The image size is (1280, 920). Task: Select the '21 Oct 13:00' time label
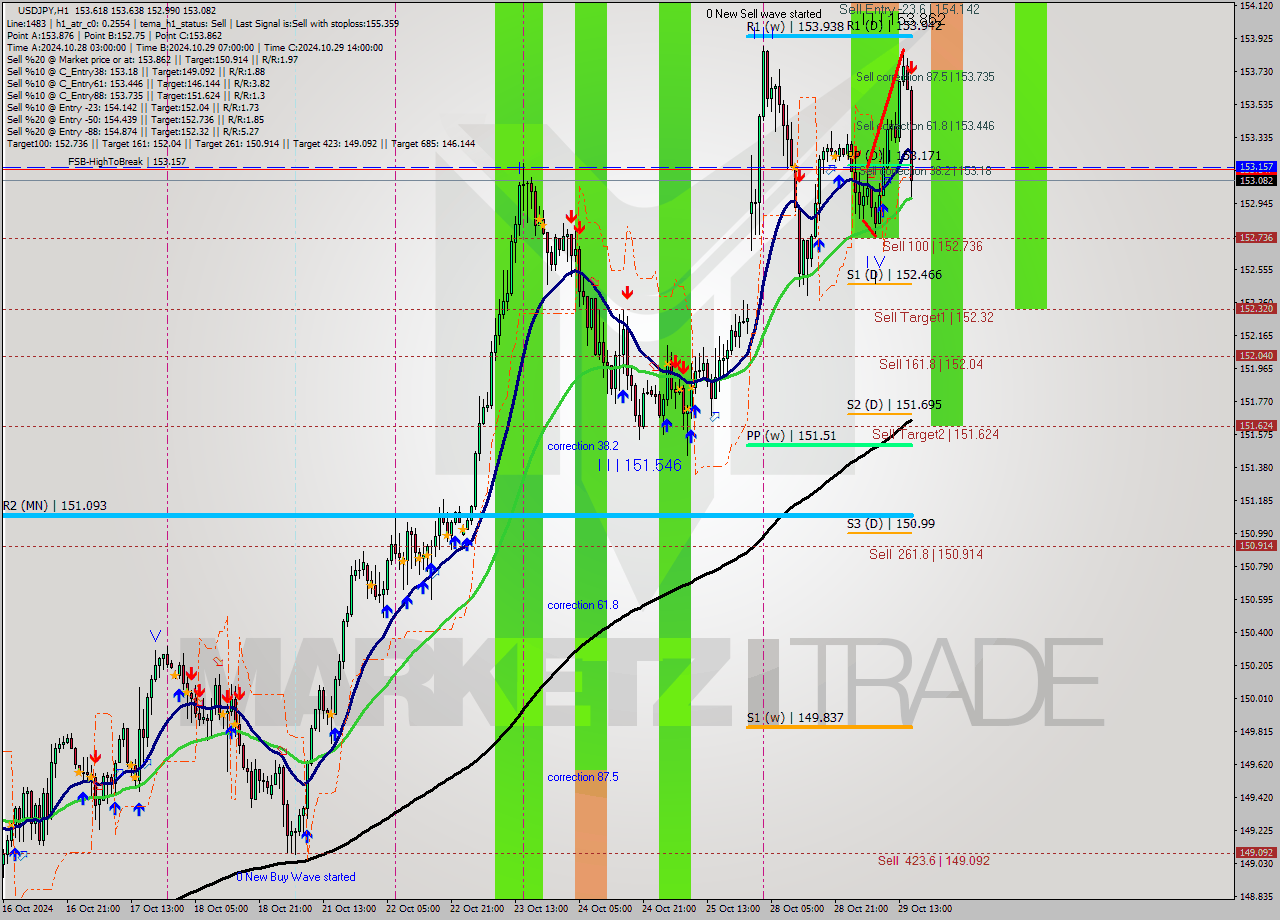[x=347, y=909]
